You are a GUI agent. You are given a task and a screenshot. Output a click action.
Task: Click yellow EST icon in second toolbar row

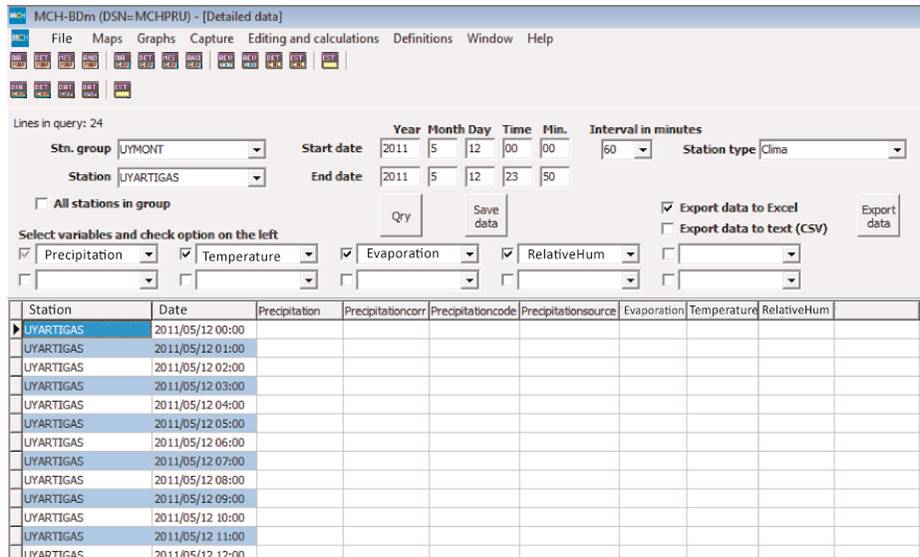coord(122,89)
